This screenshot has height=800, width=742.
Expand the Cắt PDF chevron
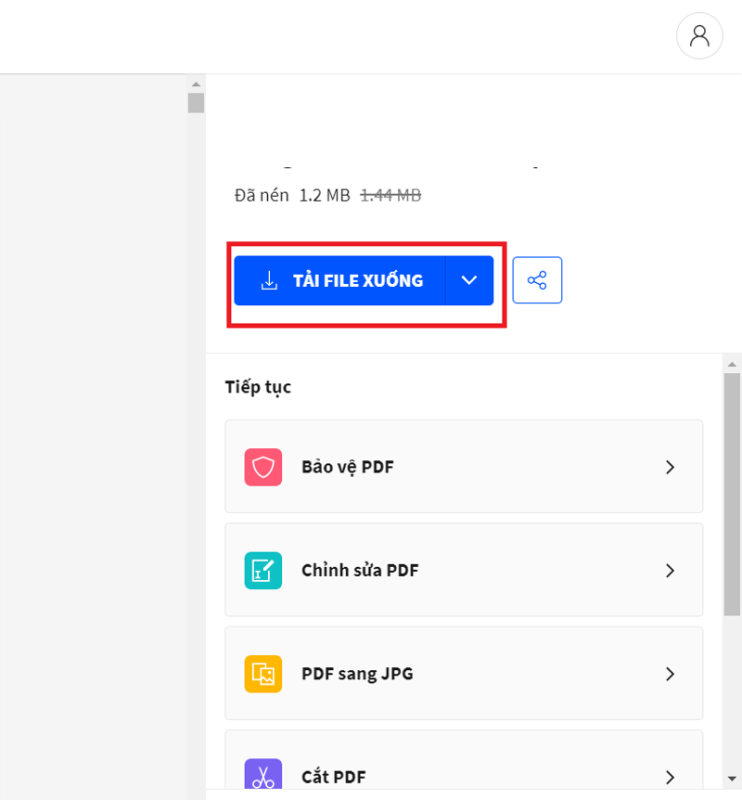(670, 776)
